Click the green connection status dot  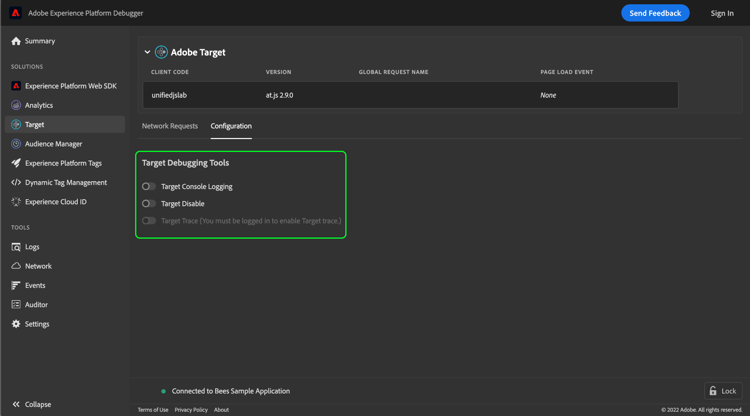coord(164,391)
